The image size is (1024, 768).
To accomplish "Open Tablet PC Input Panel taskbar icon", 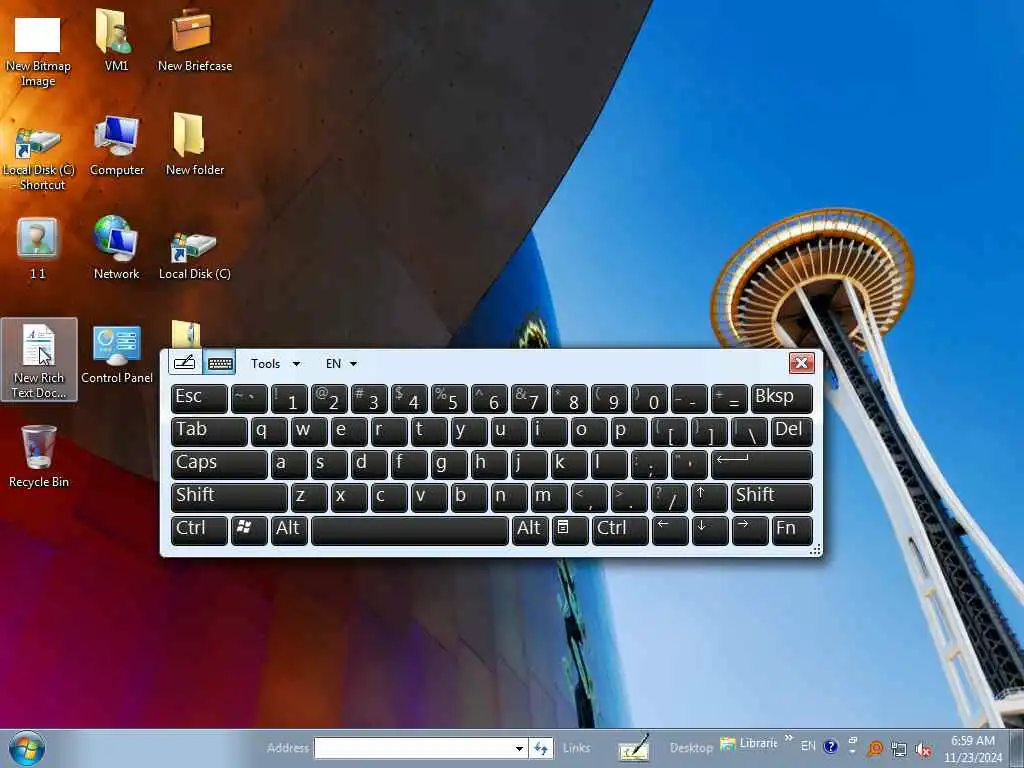I will 633,748.
